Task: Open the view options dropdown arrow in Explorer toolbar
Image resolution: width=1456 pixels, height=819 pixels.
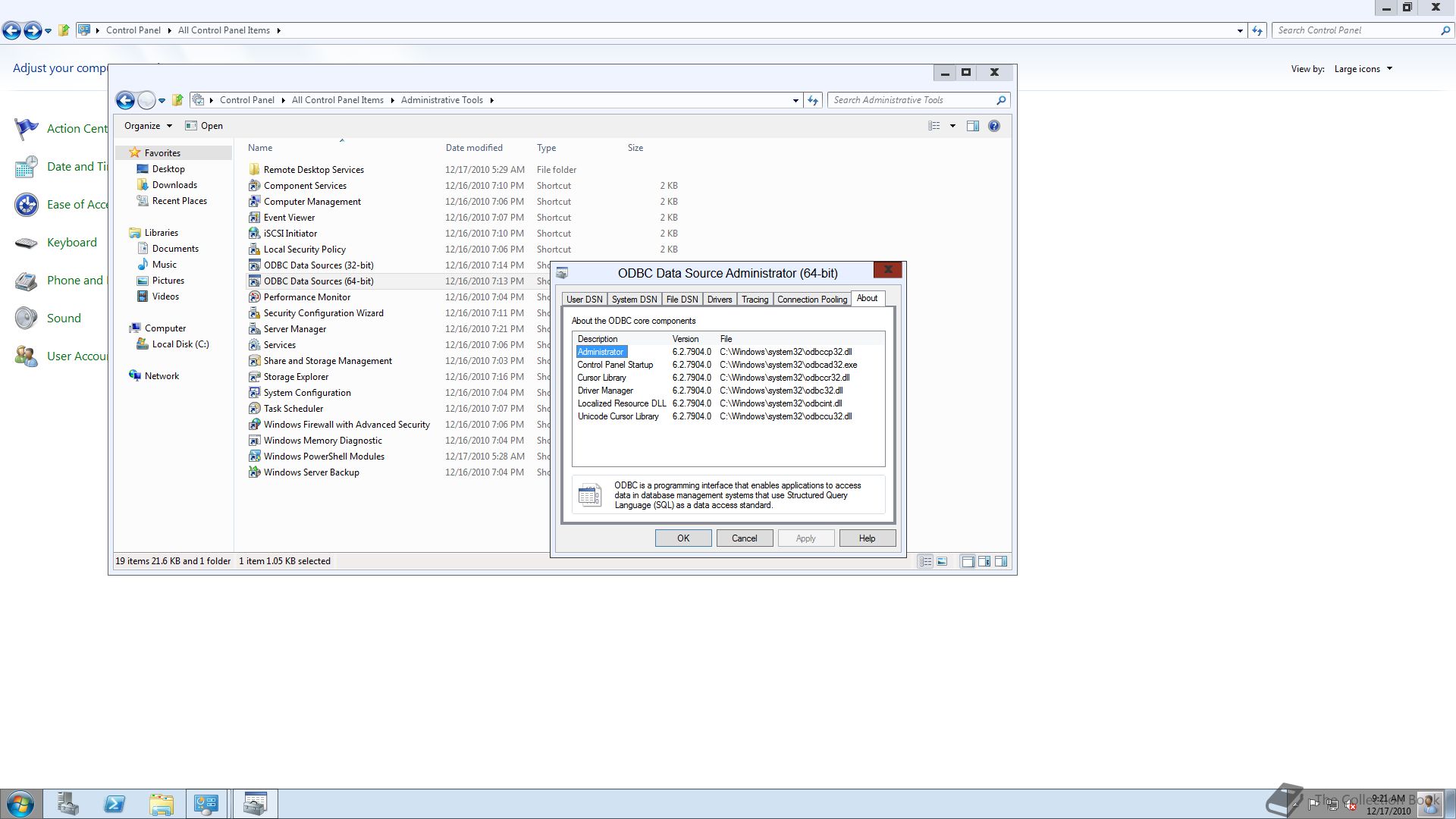Action: point(952,126)
